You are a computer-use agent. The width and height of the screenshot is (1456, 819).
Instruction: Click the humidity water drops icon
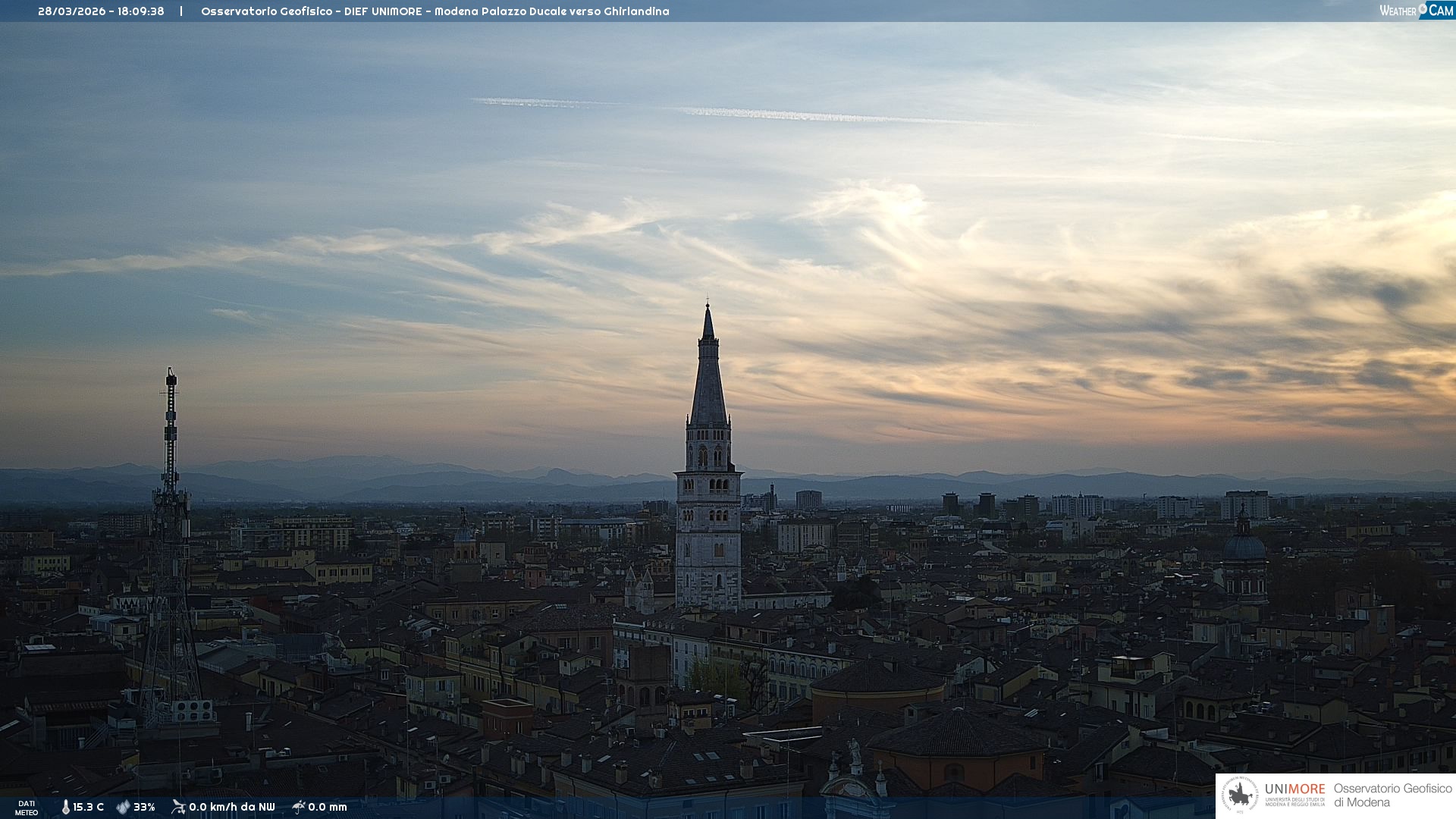(x=123, y=807)
